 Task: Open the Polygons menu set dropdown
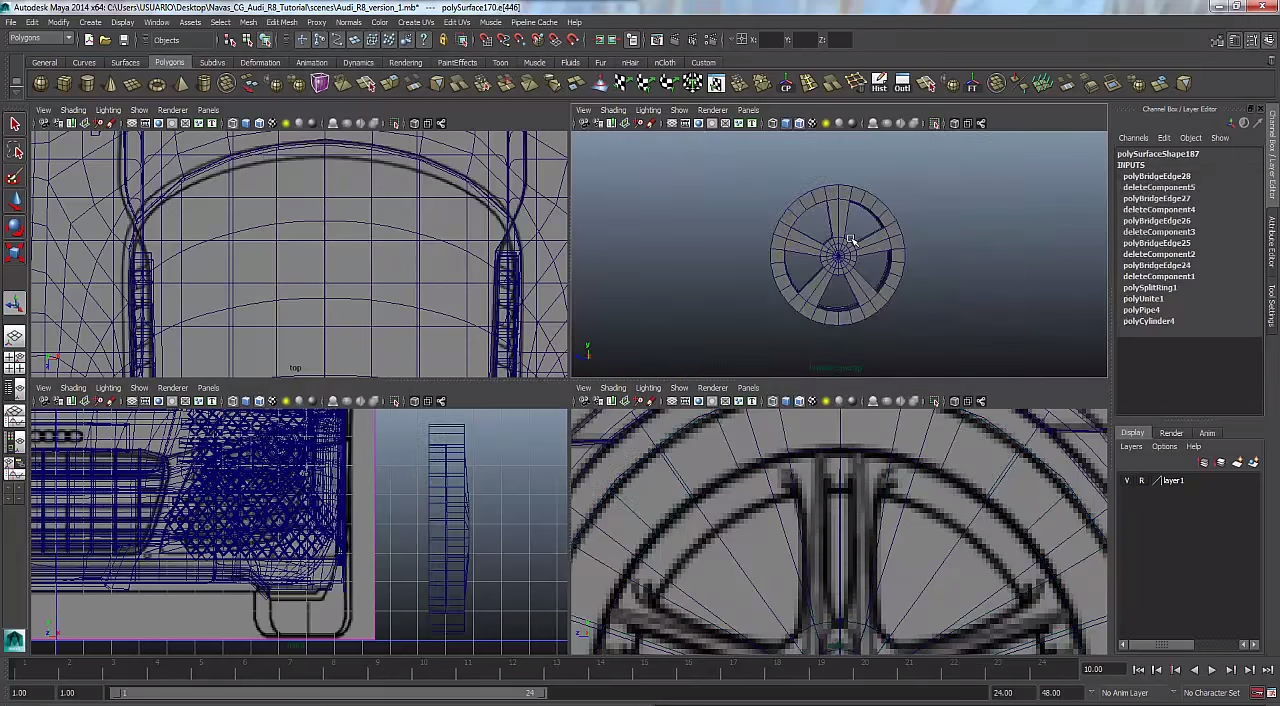click(40, 39)
